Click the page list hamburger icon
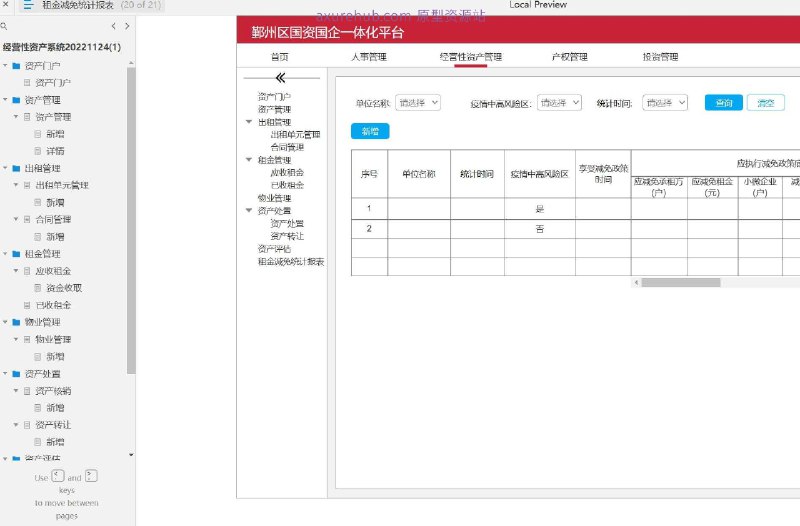800x526 pixels. (28, 5)
